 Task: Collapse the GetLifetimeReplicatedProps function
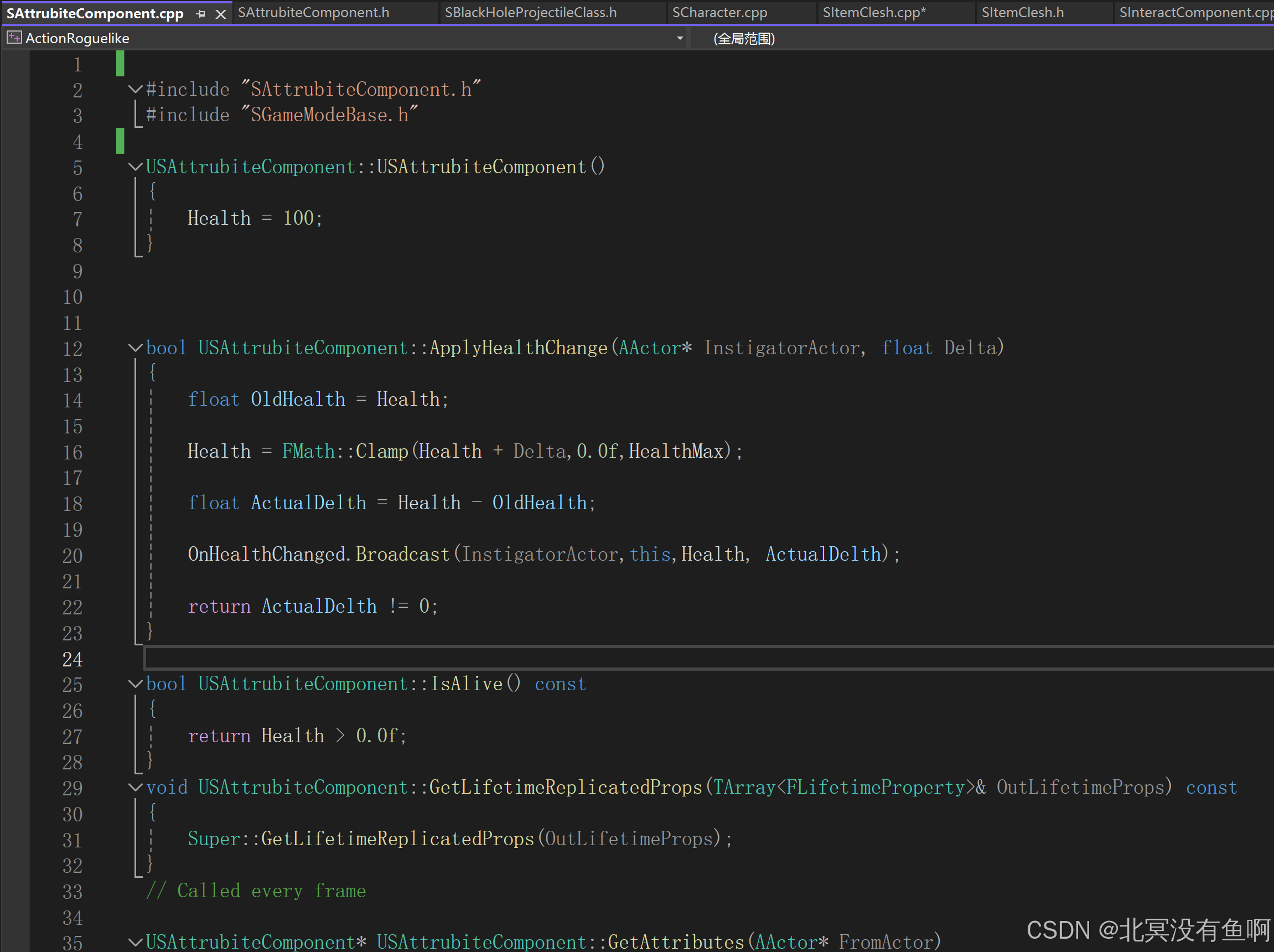coord(136,787)
